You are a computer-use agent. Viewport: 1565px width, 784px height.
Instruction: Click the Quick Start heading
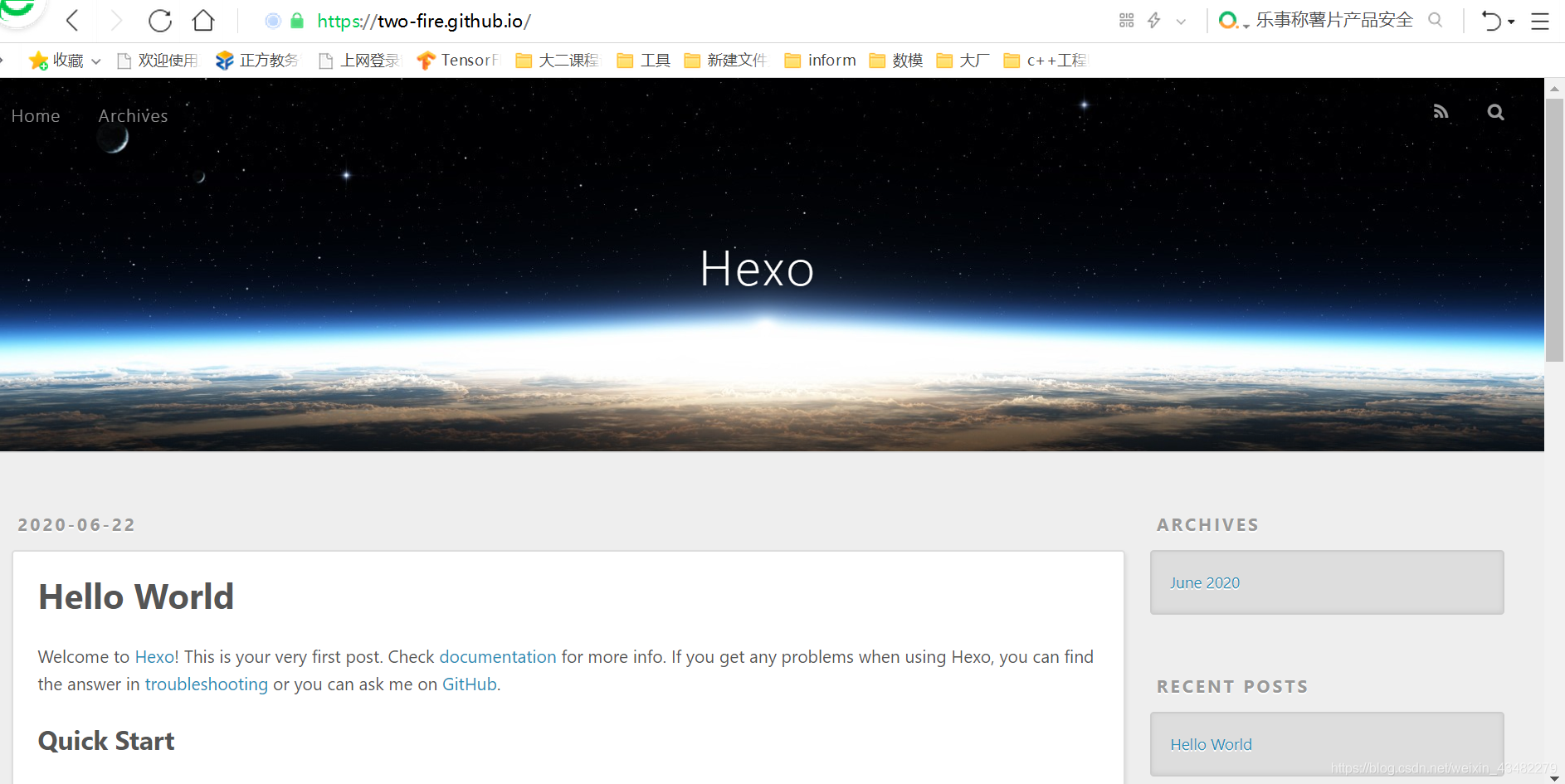tap(106, 741)
